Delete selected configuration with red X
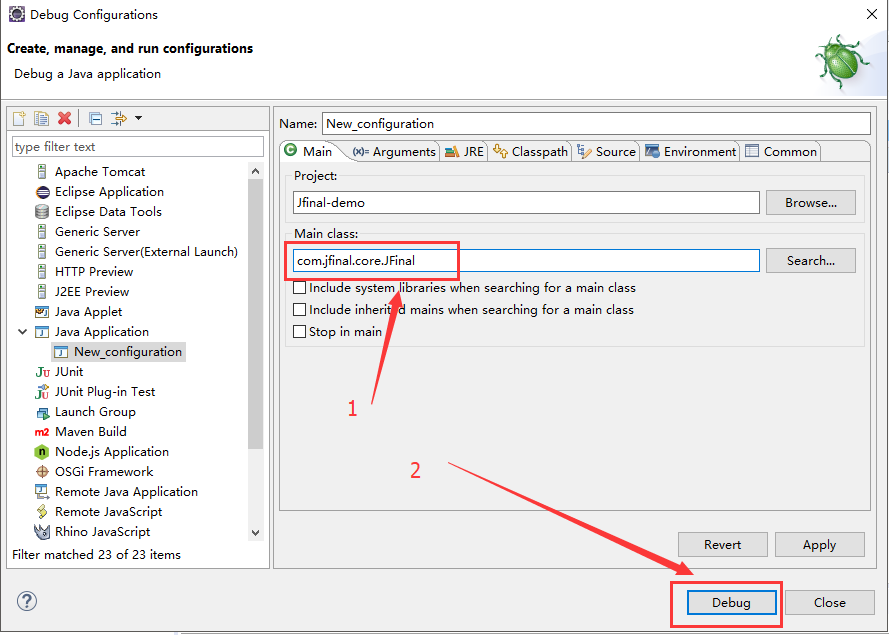Screen dimensions: 889x635 (64, 118)
